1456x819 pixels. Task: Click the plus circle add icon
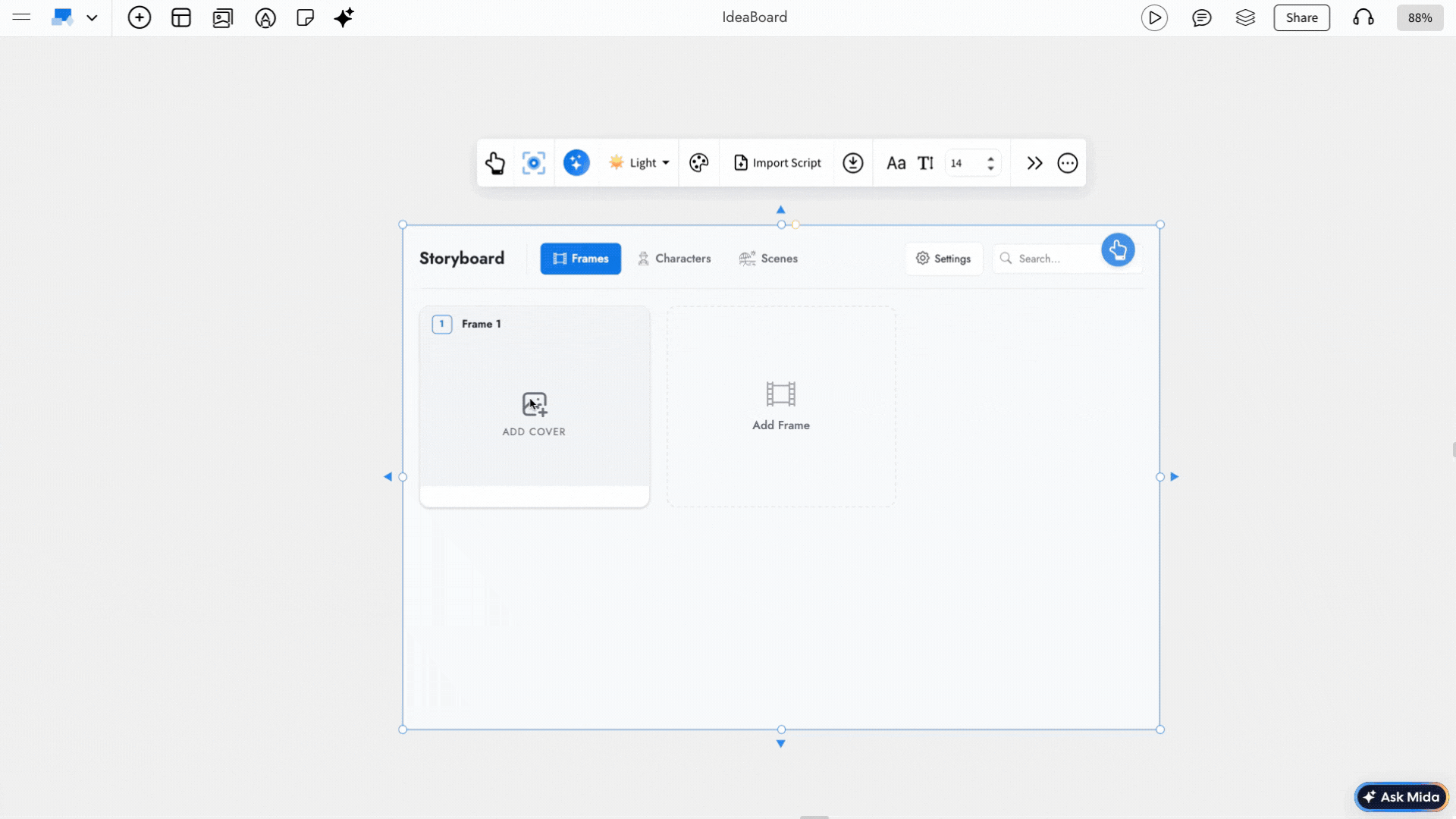coord(139,17)
